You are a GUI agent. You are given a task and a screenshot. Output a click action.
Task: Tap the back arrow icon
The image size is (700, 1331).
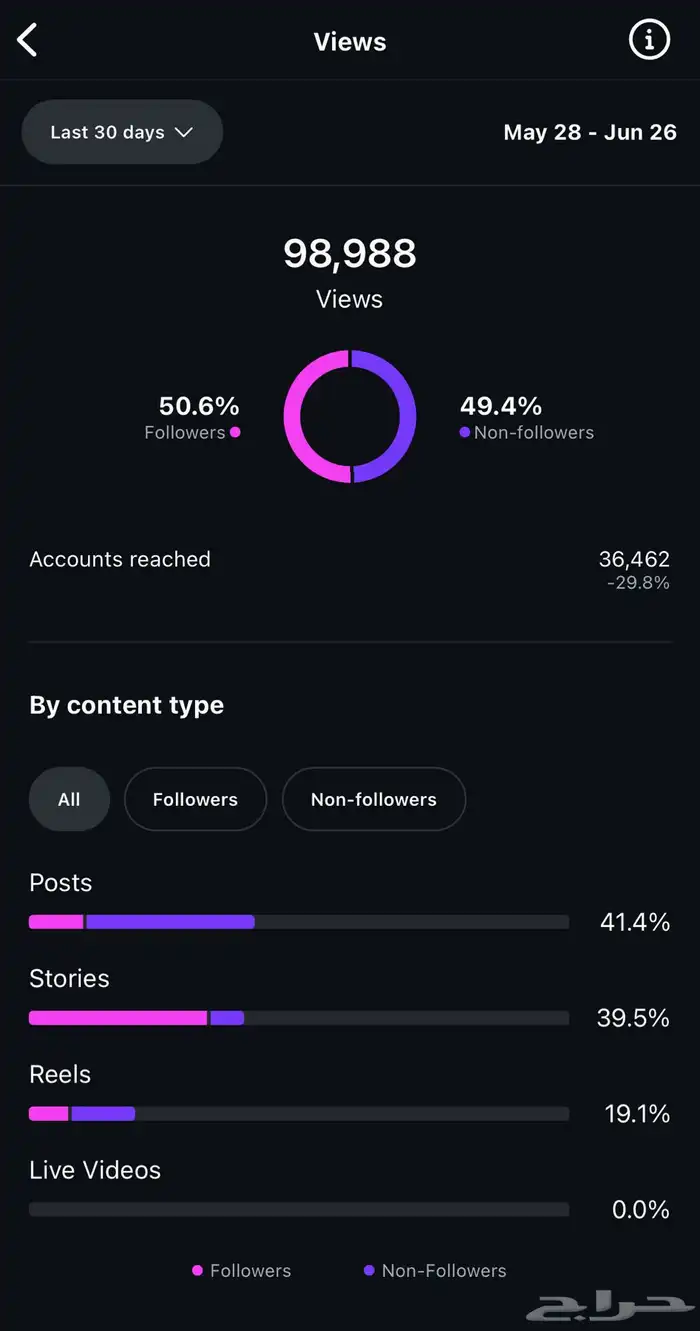click(x=28, y=41)
